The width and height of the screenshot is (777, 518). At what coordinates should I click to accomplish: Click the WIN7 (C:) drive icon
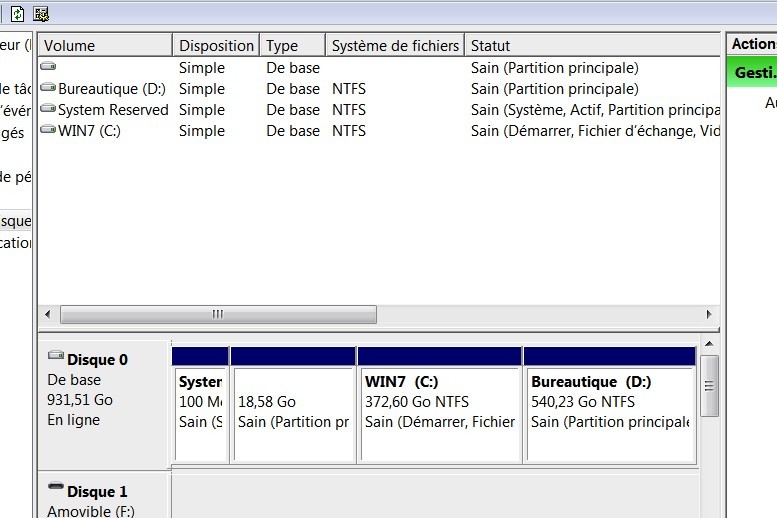coord(48,130)
